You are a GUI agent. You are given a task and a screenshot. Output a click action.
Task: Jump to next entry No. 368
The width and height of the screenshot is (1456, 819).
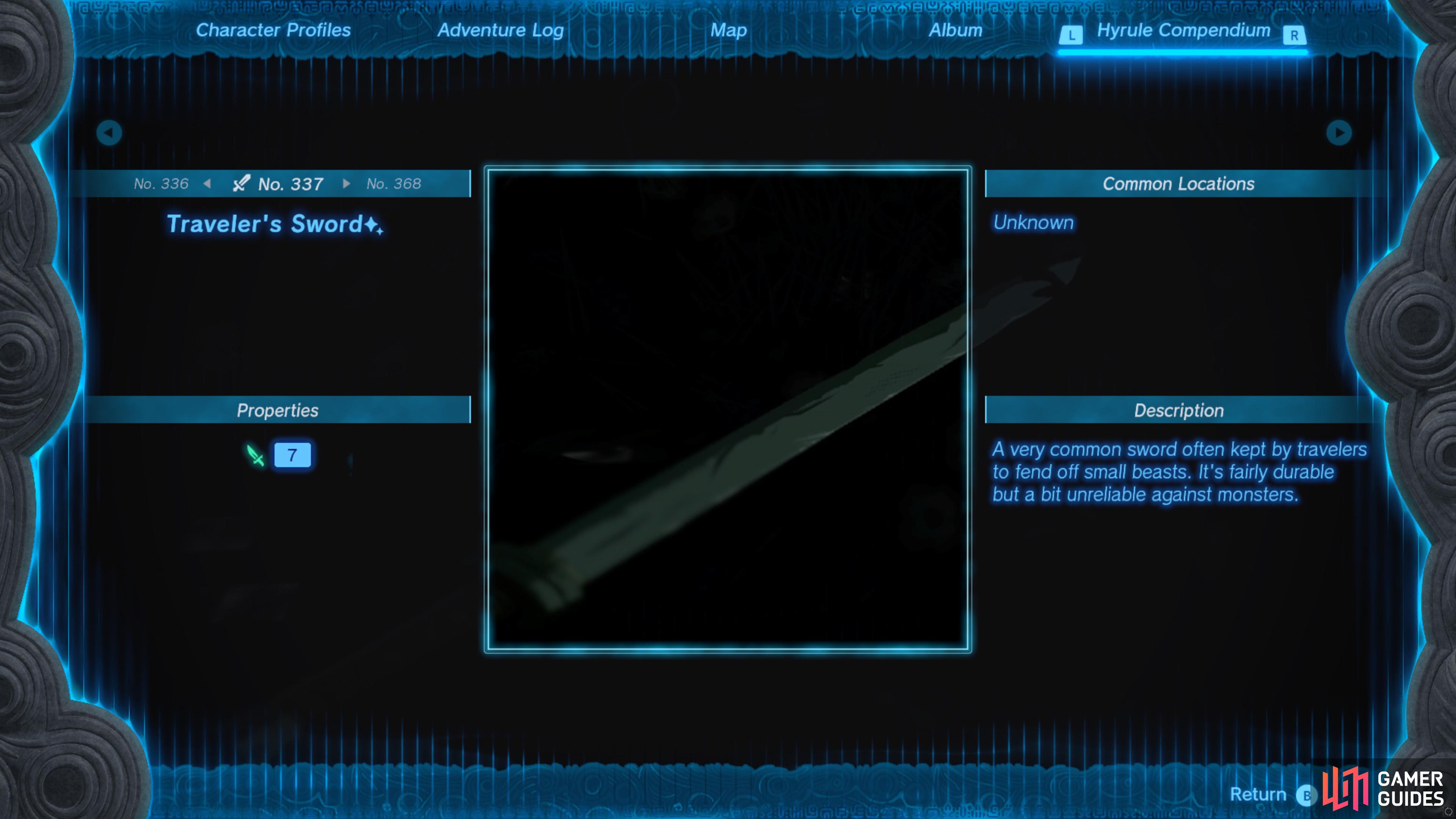394,184
